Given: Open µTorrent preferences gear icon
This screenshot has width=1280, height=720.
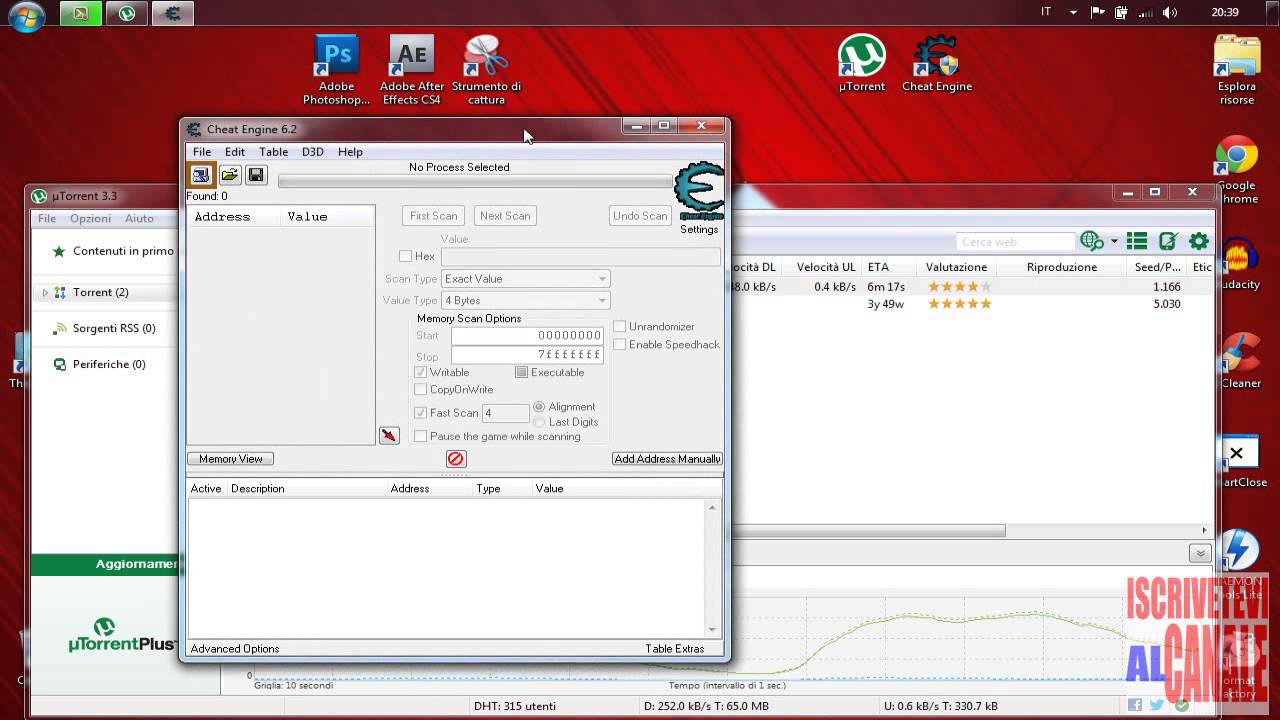Looking at the screenshot, I should (x=1199, y=241).
